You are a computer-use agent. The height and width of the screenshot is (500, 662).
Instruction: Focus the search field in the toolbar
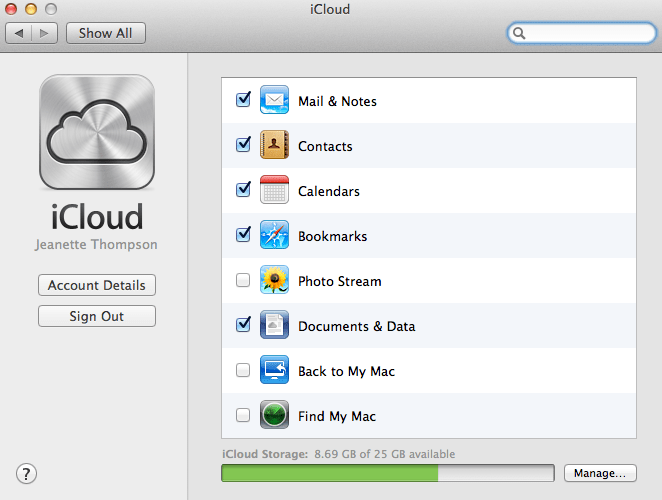582,33
